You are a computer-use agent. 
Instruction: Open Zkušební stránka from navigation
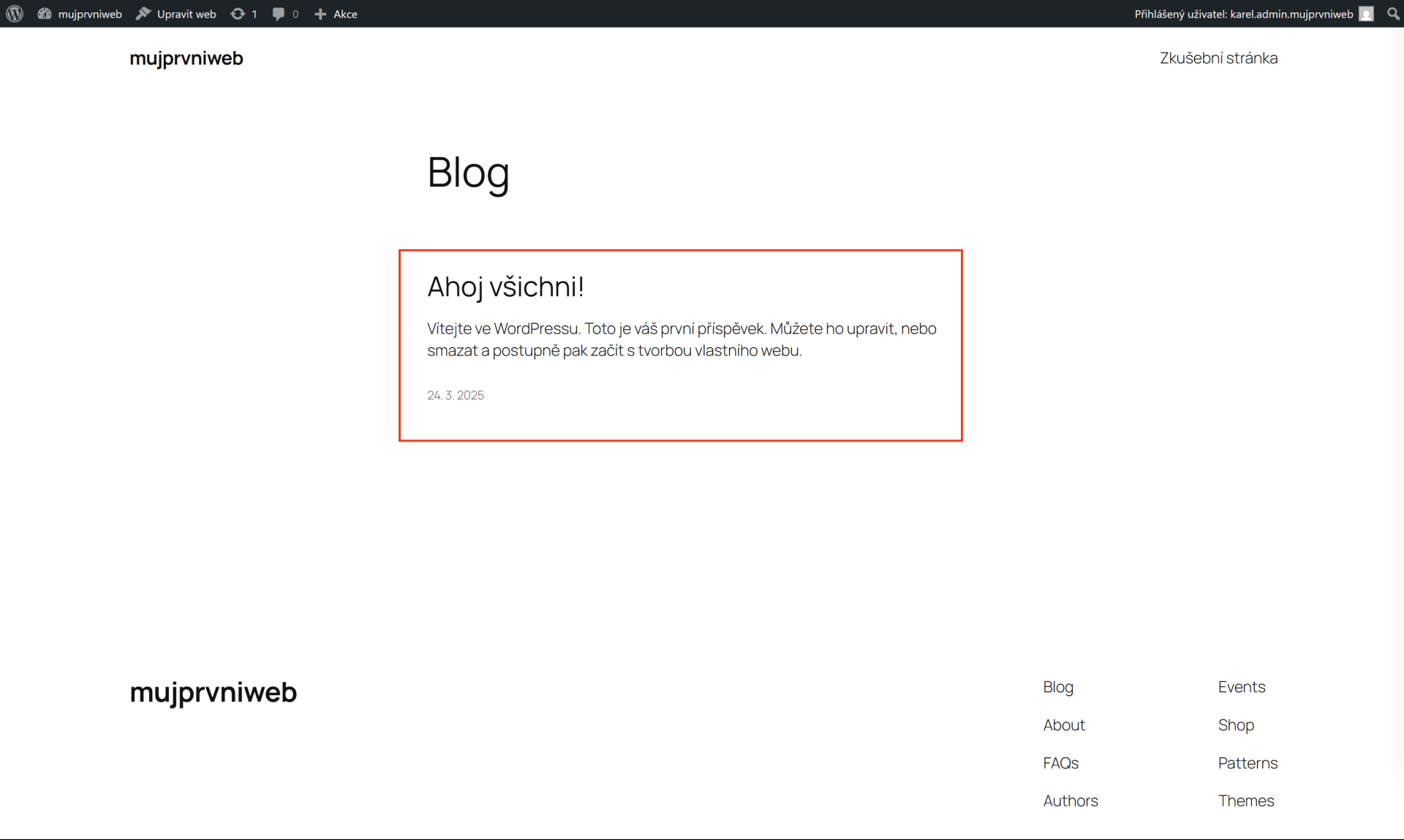(1218, 58)
